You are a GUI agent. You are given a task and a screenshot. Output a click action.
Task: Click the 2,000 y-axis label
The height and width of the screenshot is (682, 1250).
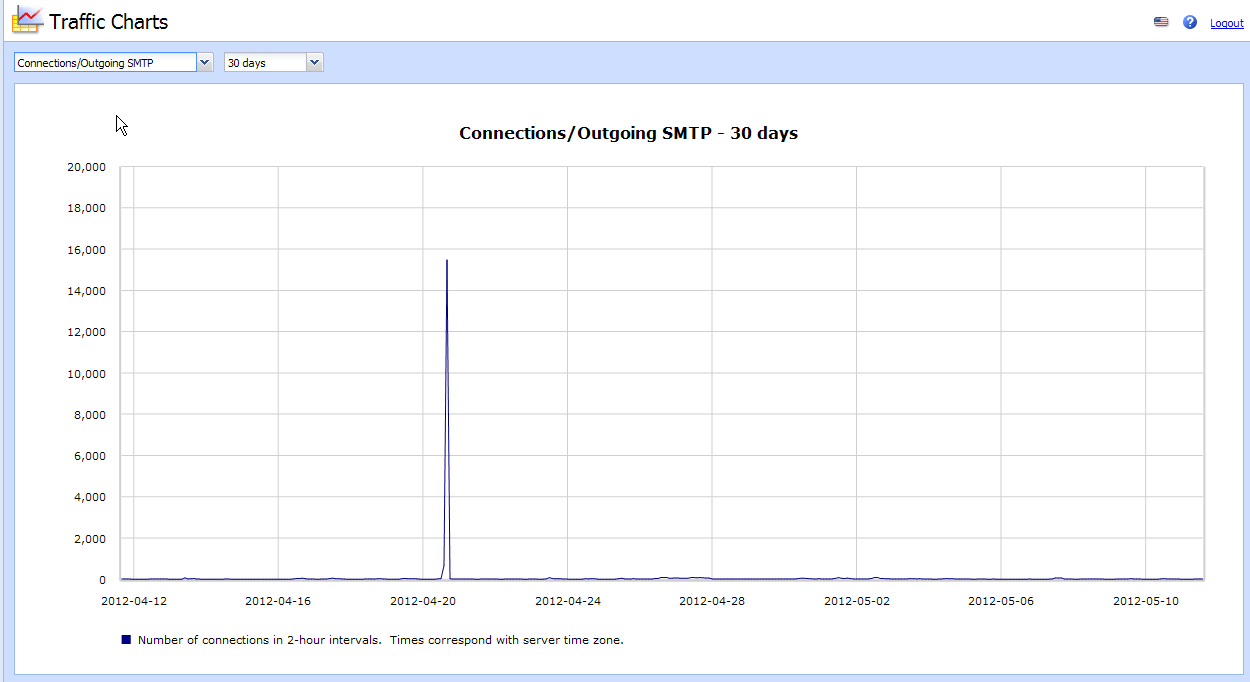point(89,539)
